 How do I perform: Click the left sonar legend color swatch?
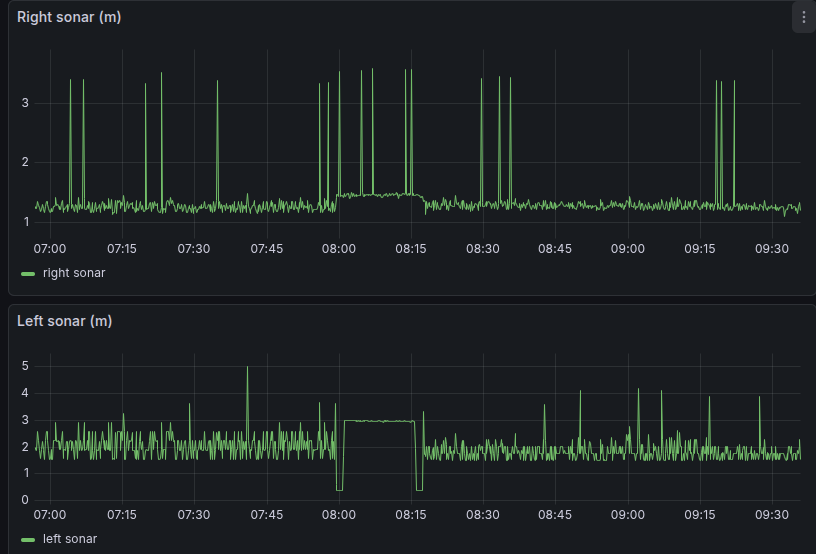pyautogui.click(x=28, y=540)
